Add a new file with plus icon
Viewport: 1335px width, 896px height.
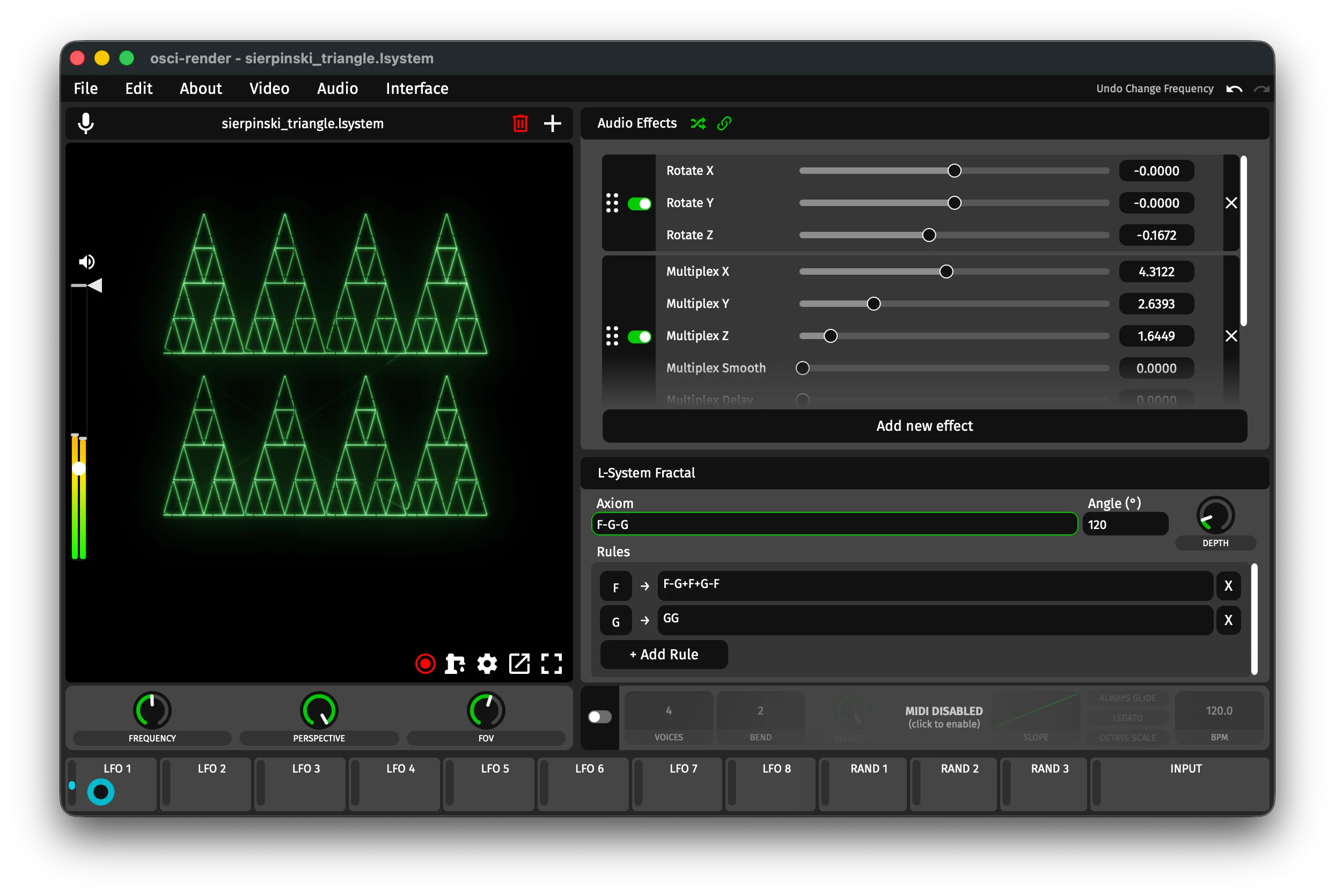tap(552, 123)
